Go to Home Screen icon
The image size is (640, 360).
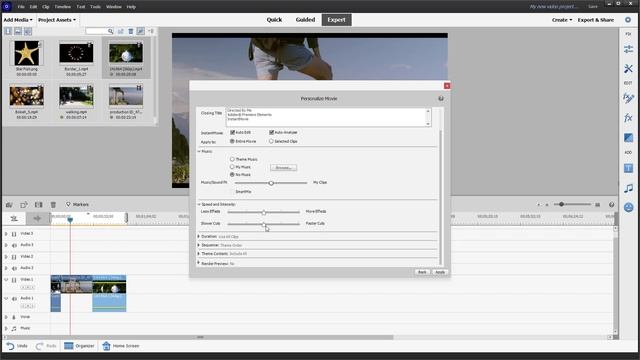click(106, 346)
